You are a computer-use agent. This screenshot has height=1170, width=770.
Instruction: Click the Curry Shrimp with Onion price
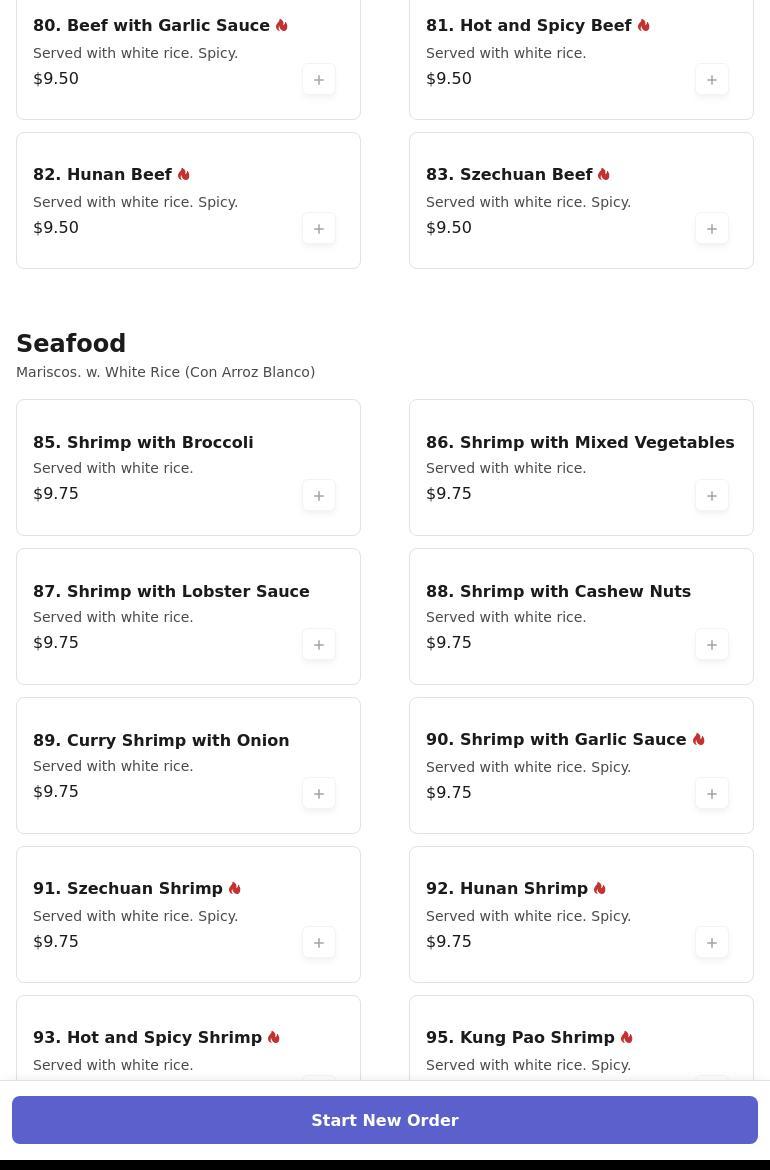coord(56,792)
